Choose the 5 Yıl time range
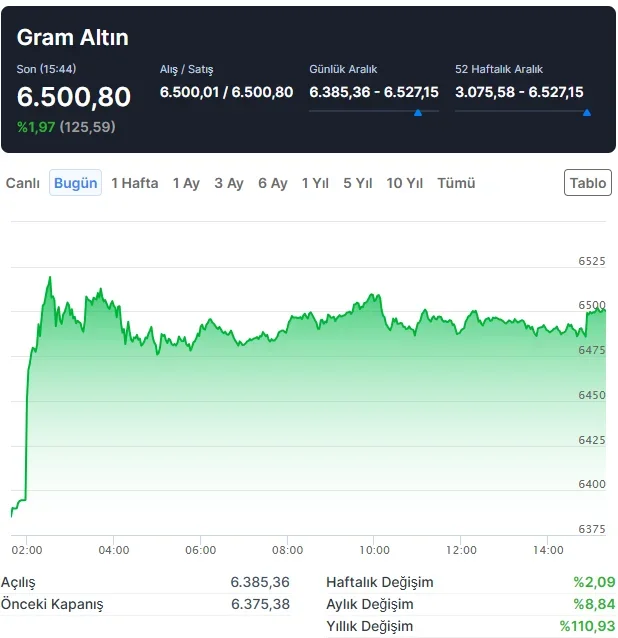The image size is (618, 638). (358, 183)
